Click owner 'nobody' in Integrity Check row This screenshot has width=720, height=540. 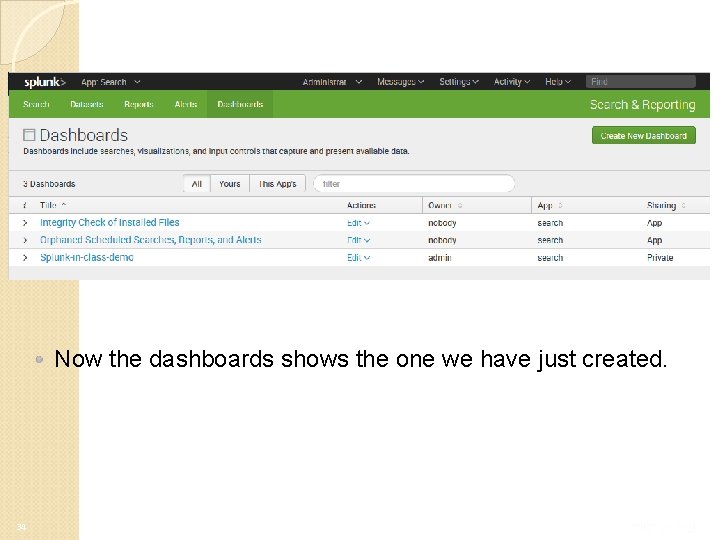pos(442,223)
